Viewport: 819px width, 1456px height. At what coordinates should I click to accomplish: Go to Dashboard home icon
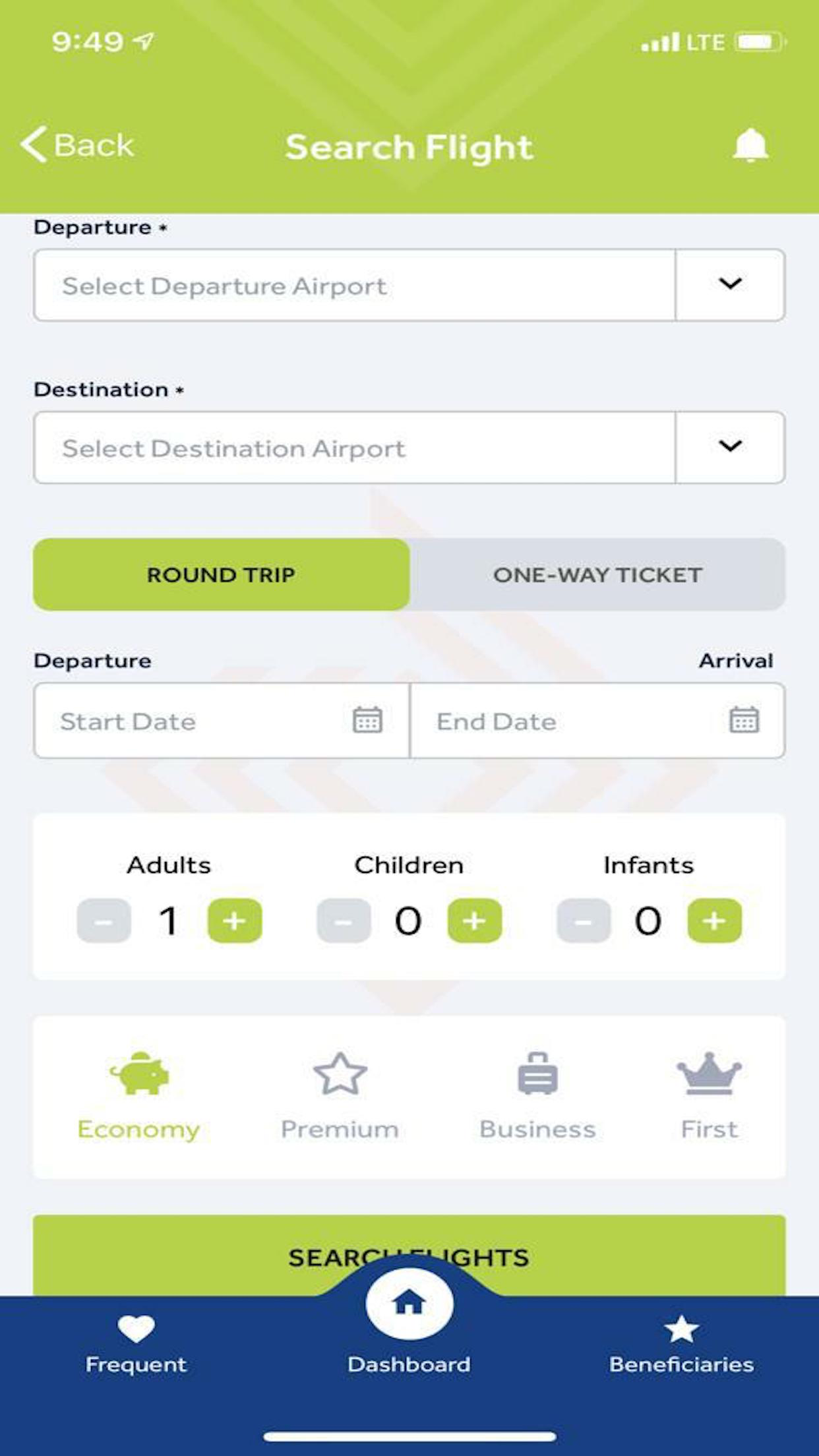point(409,1303)
